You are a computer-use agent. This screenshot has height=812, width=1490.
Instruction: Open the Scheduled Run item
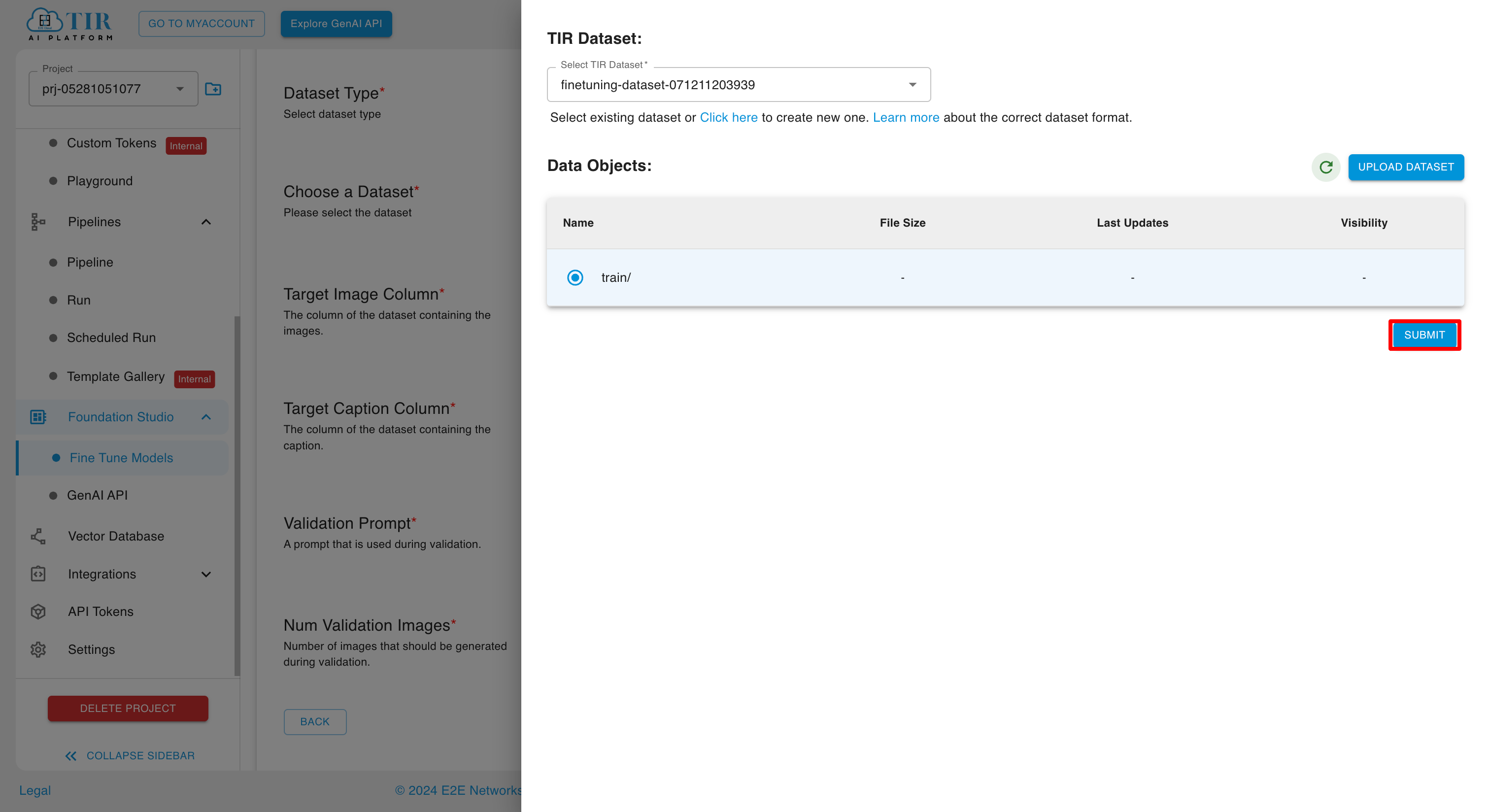pyautogui.click(x=112, y=338)
